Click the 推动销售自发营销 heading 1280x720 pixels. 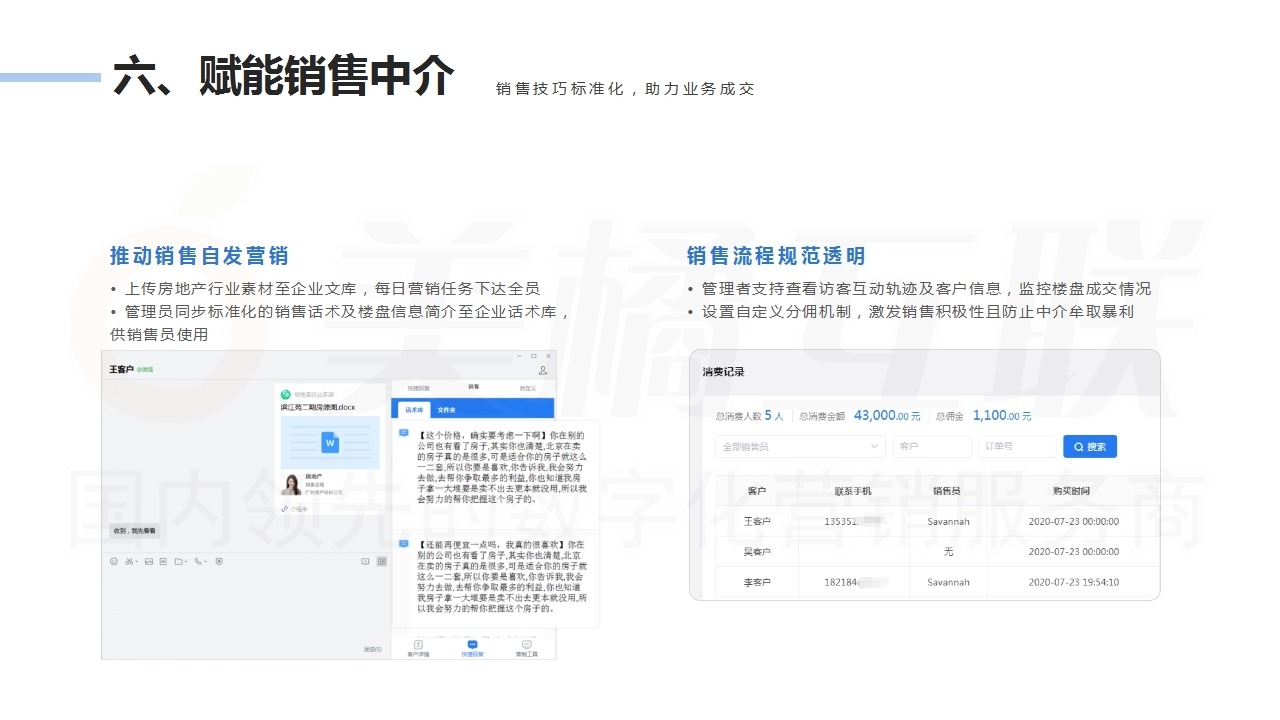tap(199, 256)
